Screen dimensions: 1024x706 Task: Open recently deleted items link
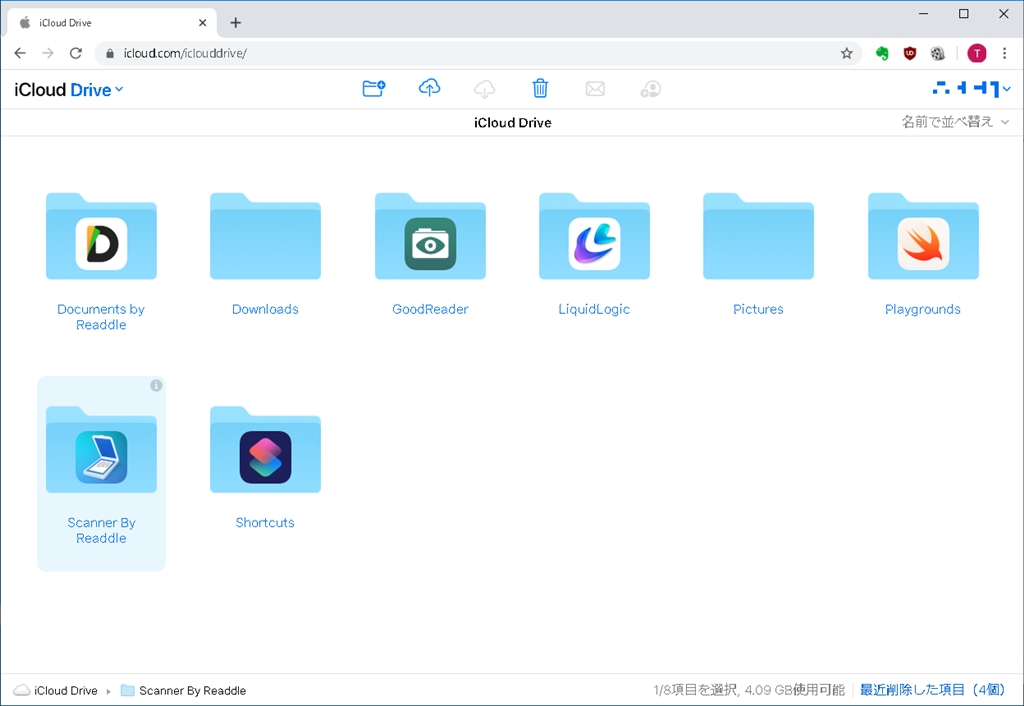coord(932,690)
